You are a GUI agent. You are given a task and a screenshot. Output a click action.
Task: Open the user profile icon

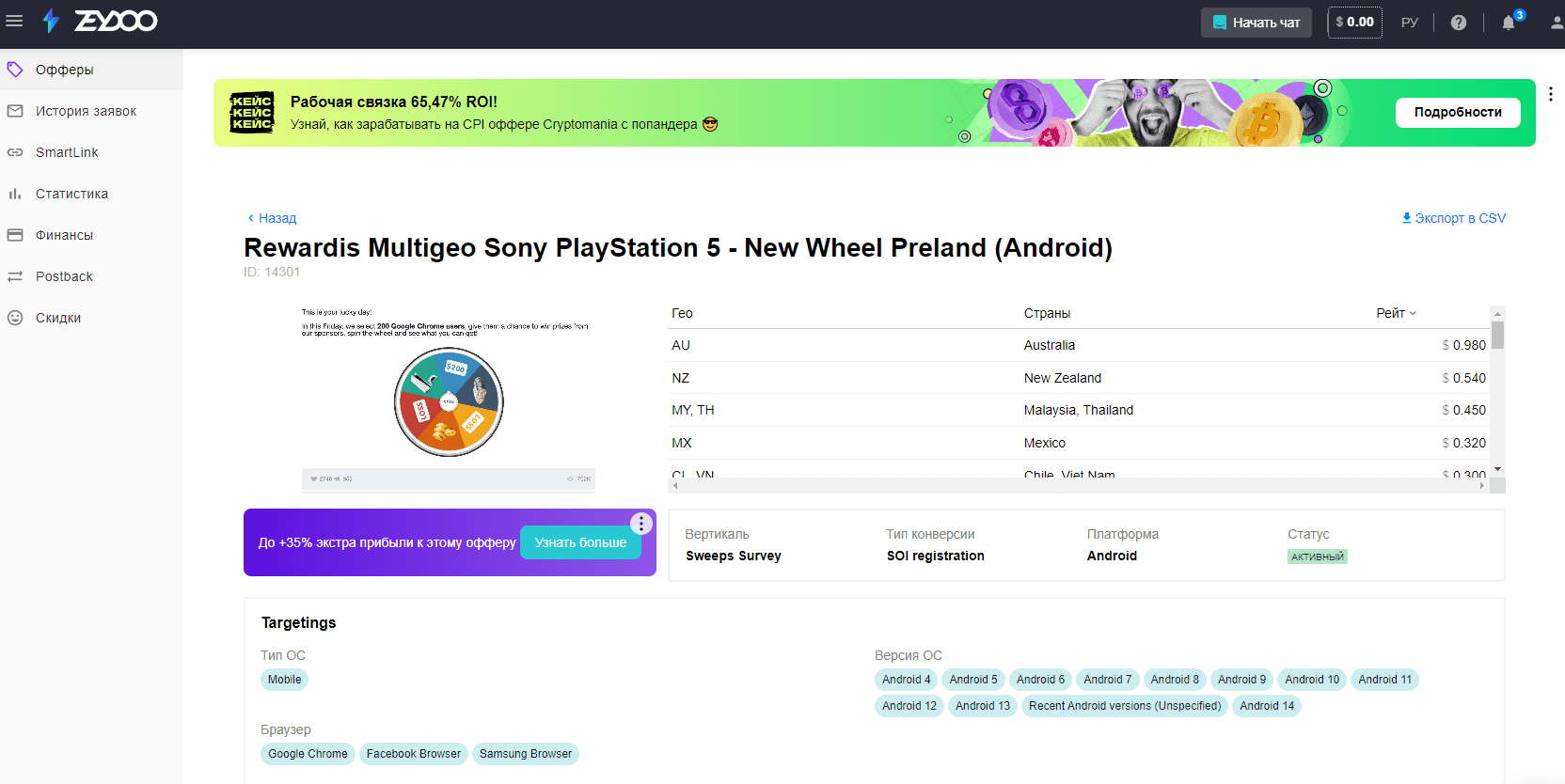1557,23
